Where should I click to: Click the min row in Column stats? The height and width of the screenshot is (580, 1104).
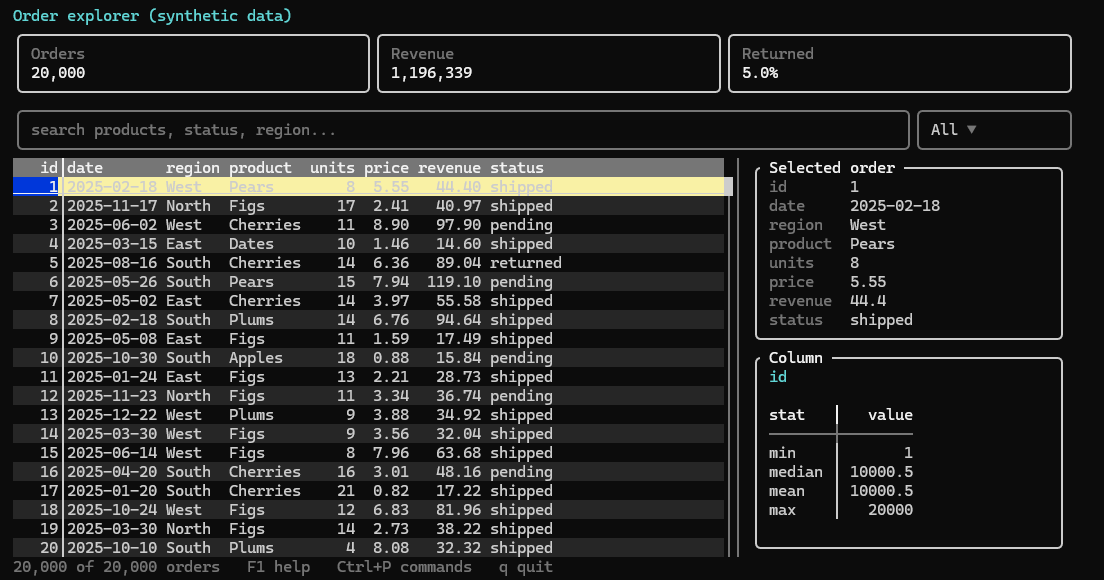[x=841, y=453]
